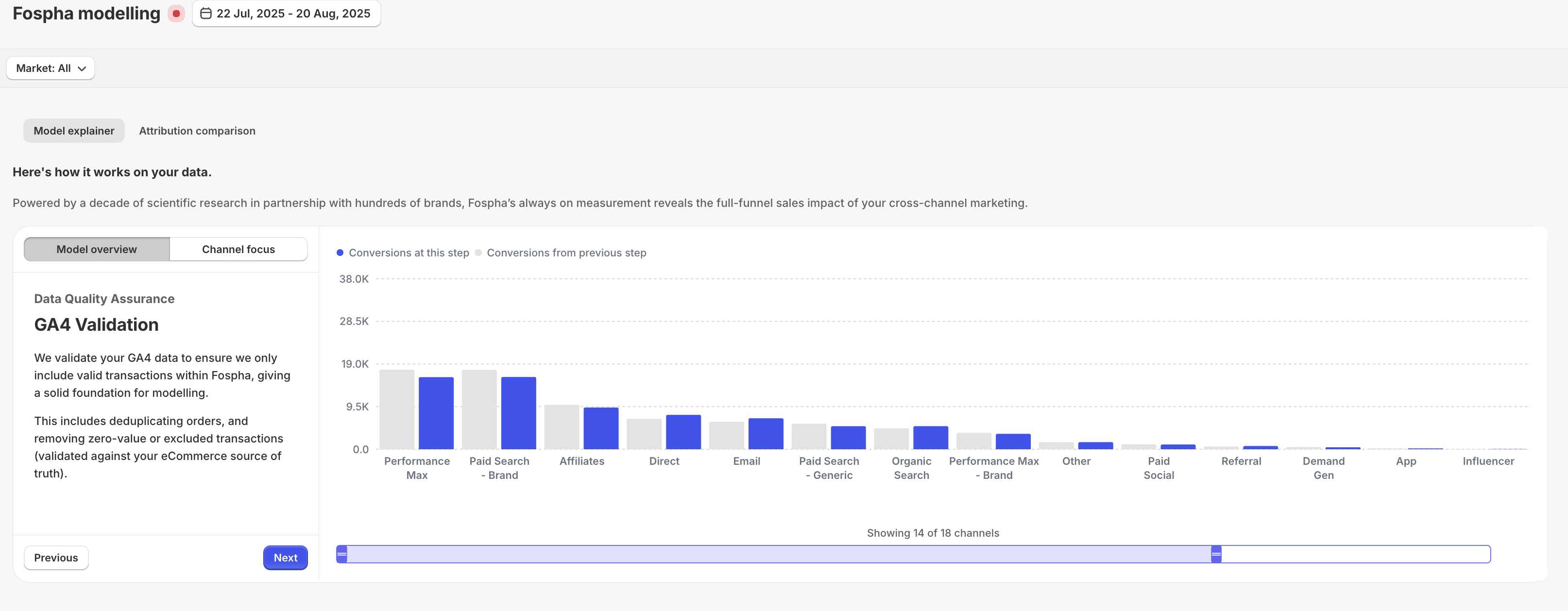Click the red recording status dot icon

point(176,14)
